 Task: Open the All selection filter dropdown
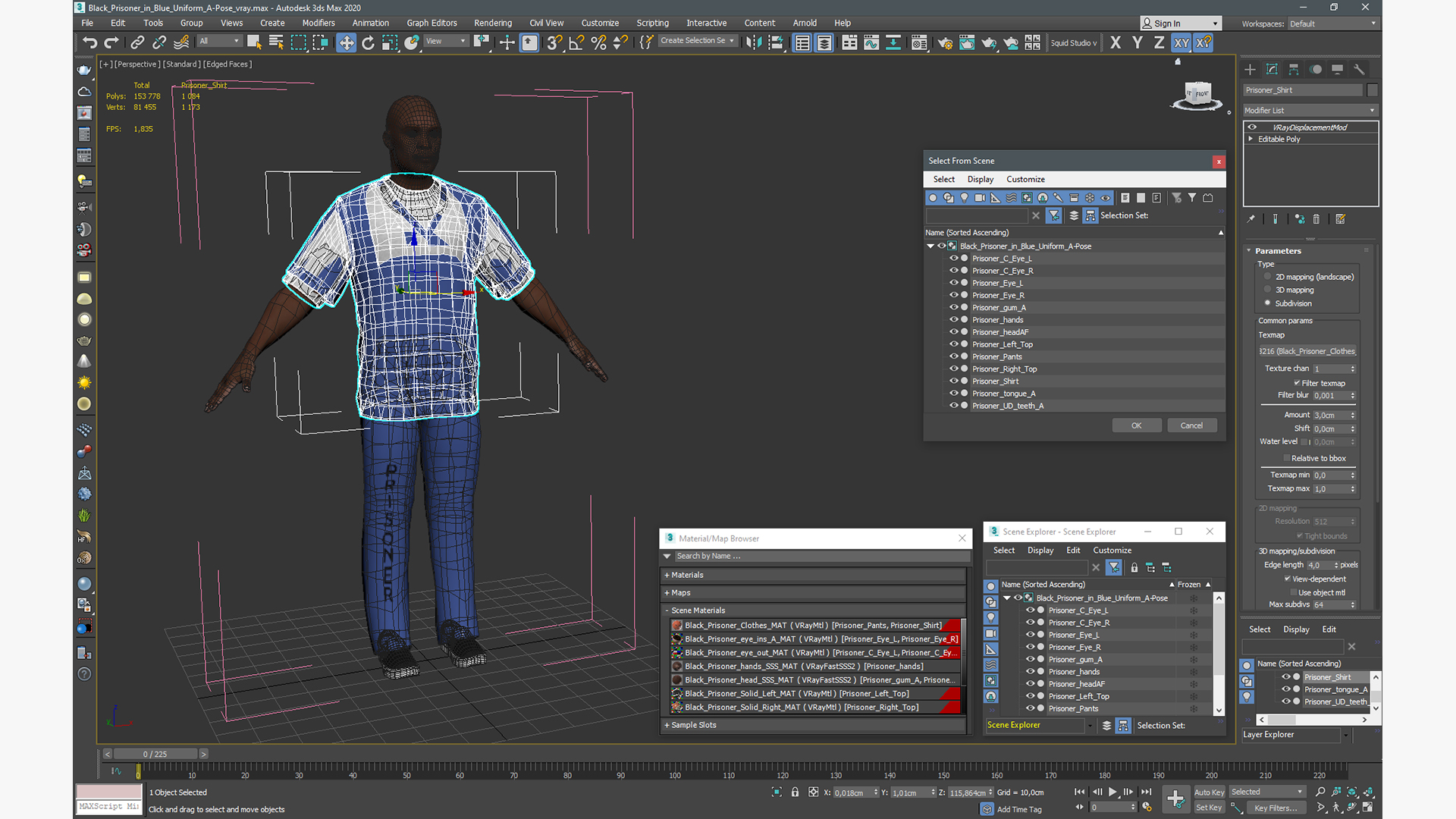pos(219,41)
